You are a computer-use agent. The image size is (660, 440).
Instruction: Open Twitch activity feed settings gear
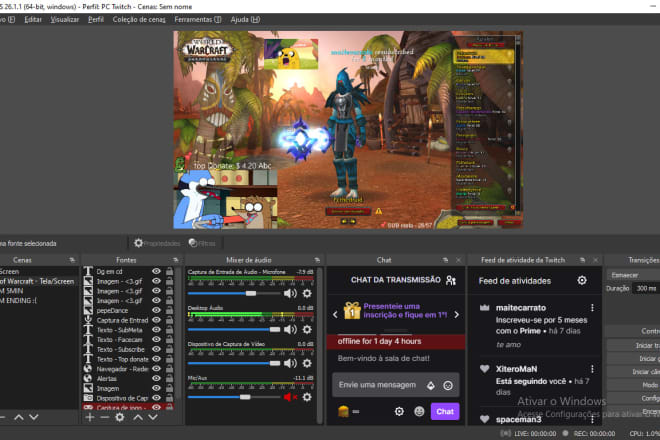pos(583,281)
